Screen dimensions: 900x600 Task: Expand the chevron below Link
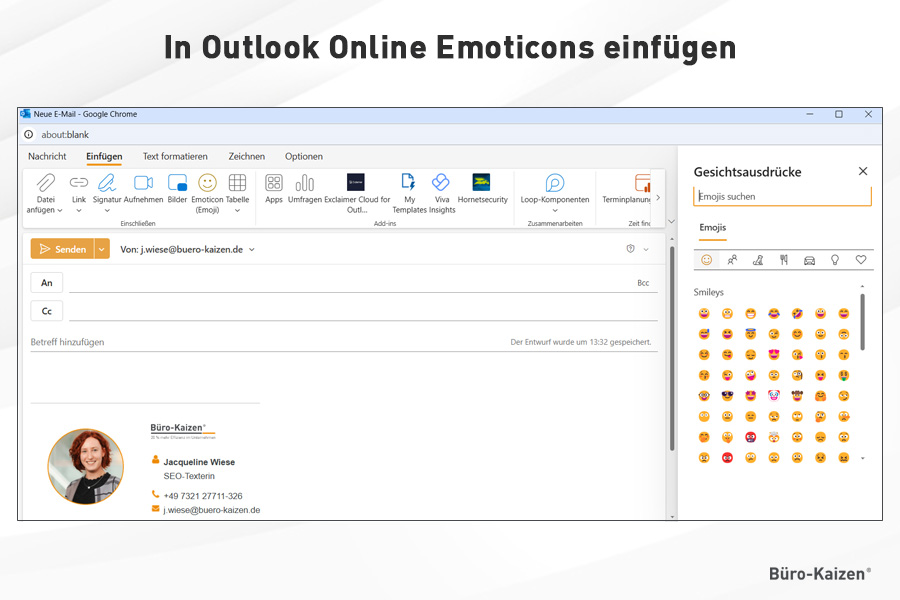[x=79, y=211]
